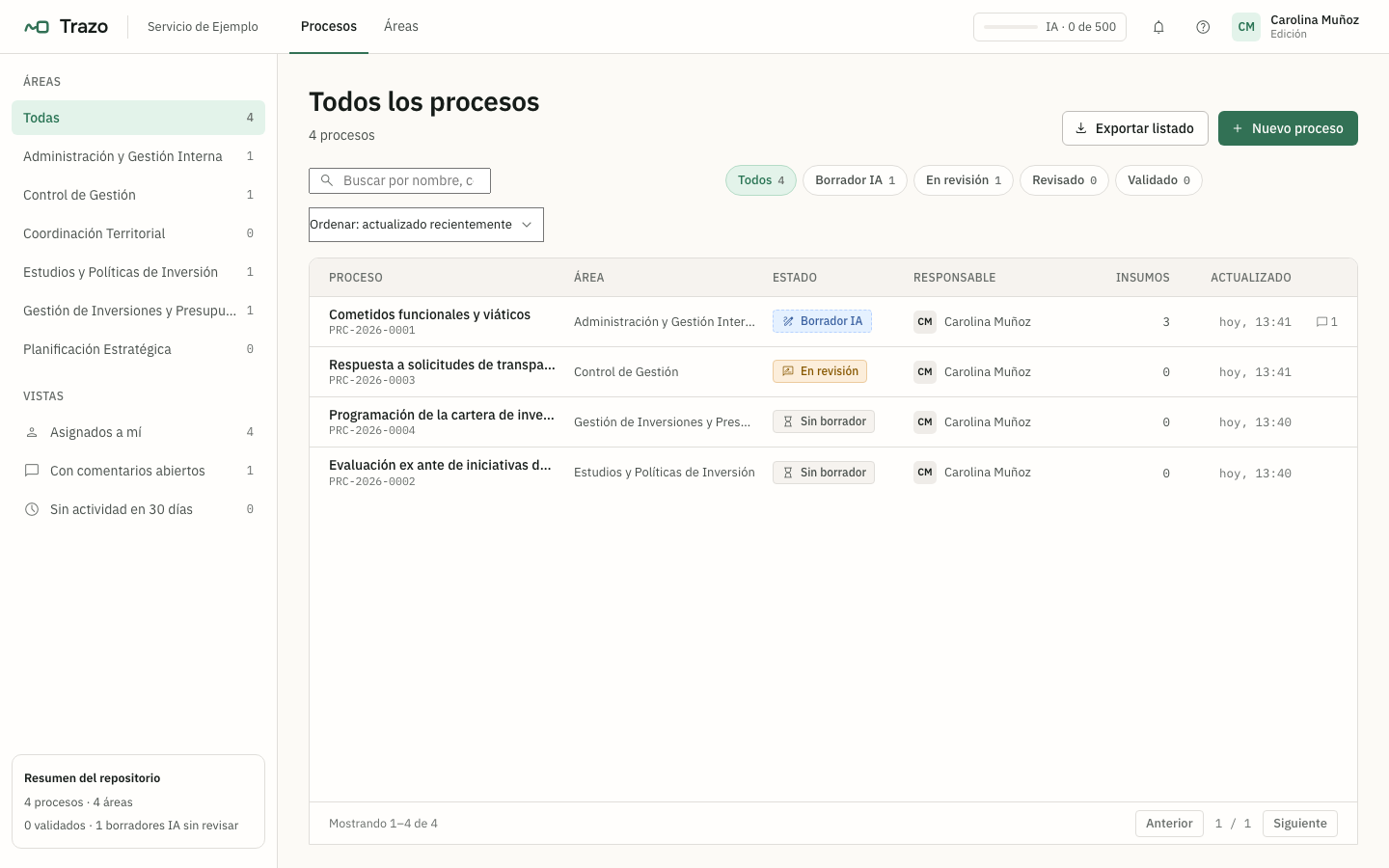The image size is (1389, 868).
Task: Click the ÁREA column header
Action: pyautogui.click(x=589, y=278)
